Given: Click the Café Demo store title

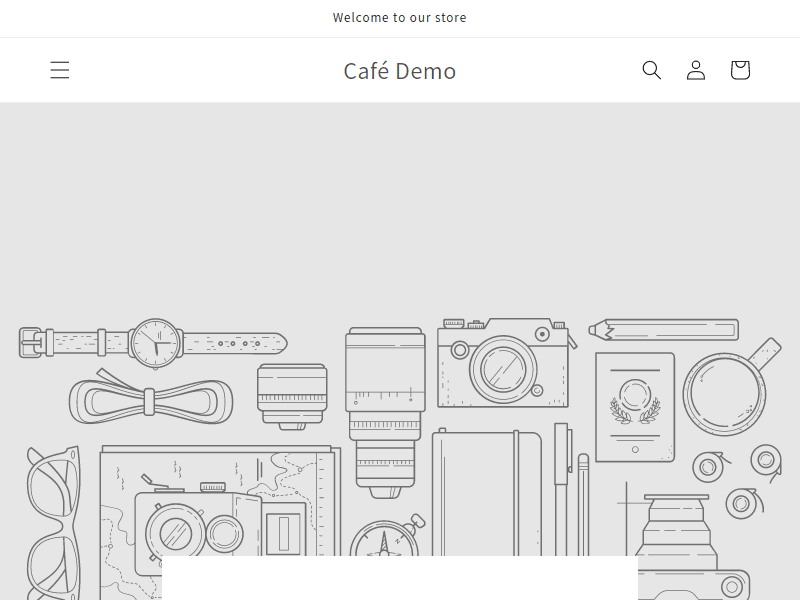Looking at the screenshot, I should pyautogui.click(x=400, y=70).
